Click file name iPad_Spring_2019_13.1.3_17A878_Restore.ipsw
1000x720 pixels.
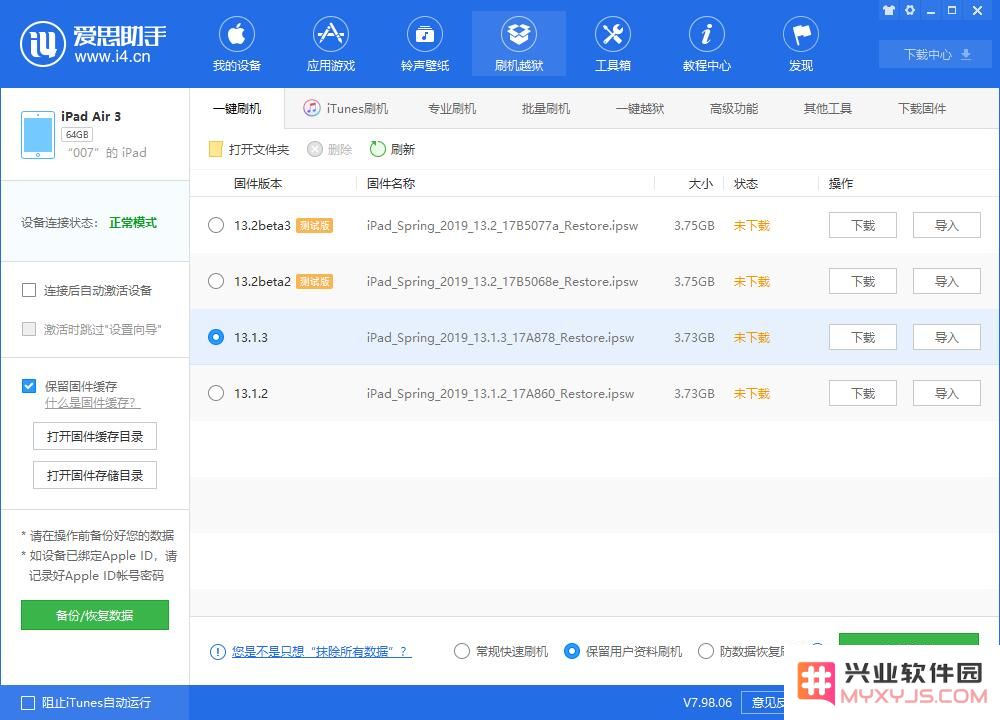(500, 337)
